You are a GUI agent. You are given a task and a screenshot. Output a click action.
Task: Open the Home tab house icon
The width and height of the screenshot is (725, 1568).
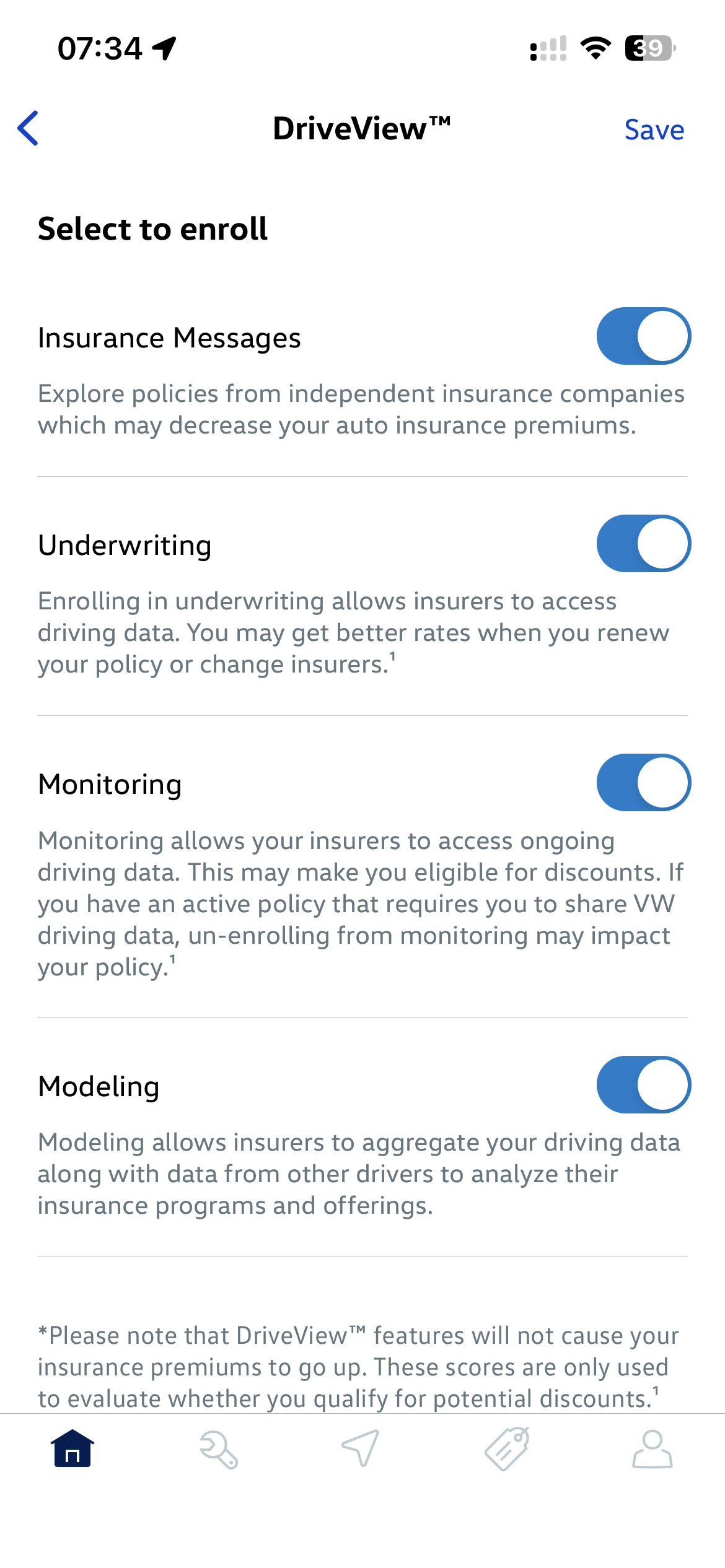pos(72,1449)
